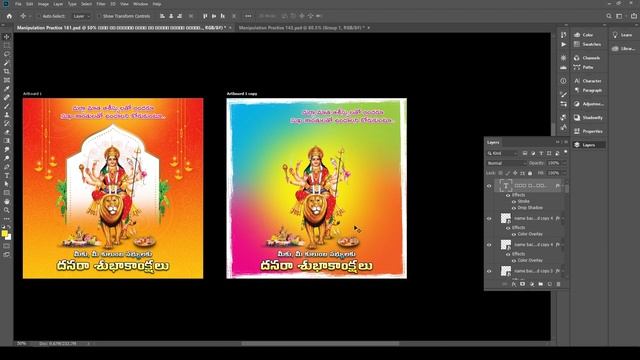Enable Show Transform Controls checkbox
Screen dimensions: 640x360
coord(99,16)
